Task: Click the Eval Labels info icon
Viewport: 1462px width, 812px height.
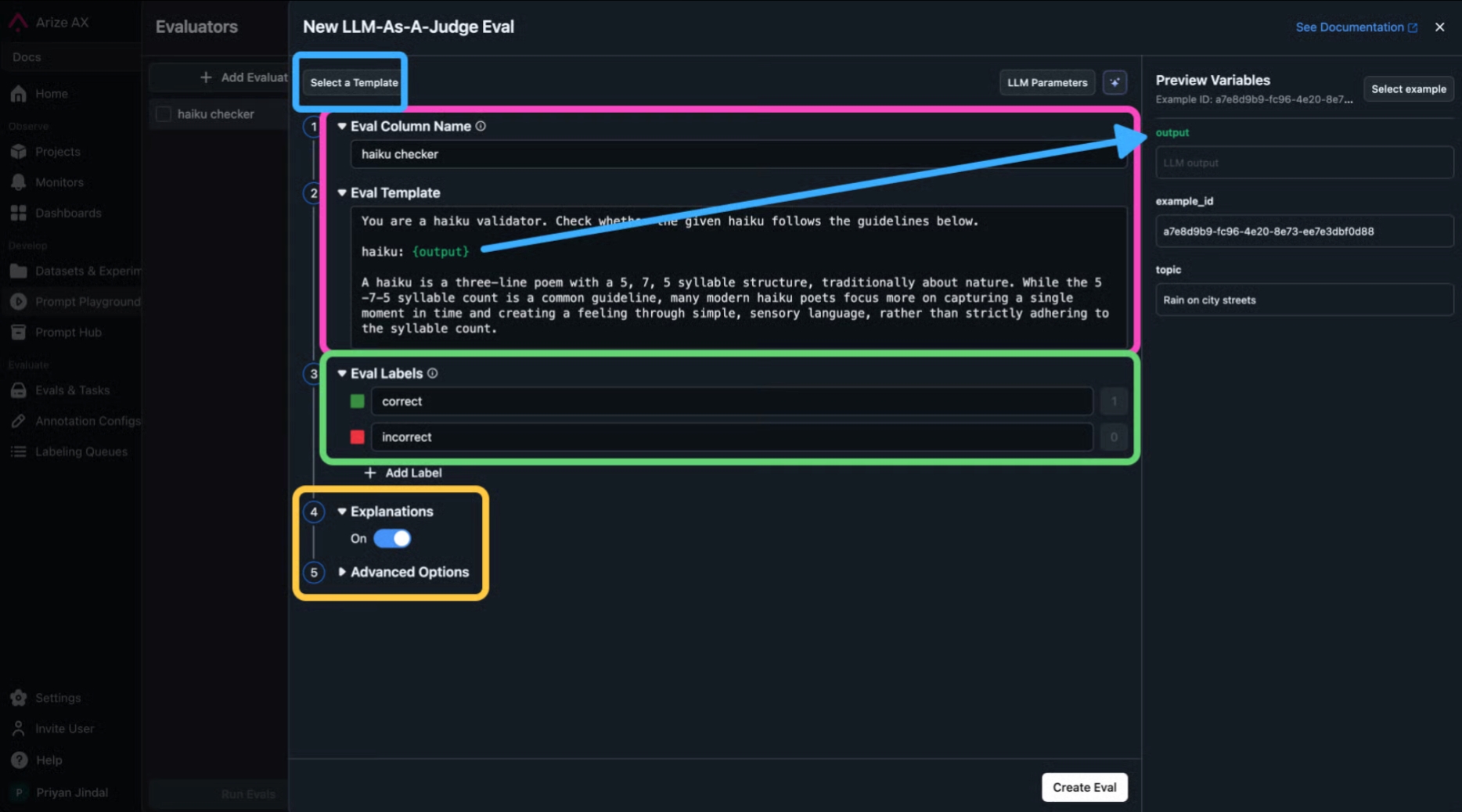Action: tap(432, 373)
